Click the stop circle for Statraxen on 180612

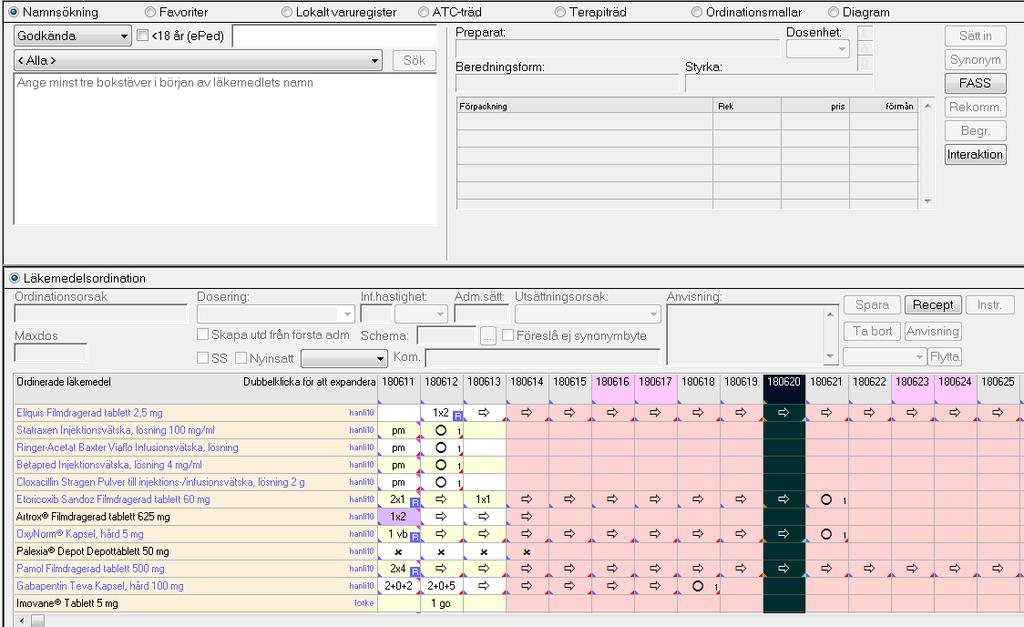click(x=441, y=430)
